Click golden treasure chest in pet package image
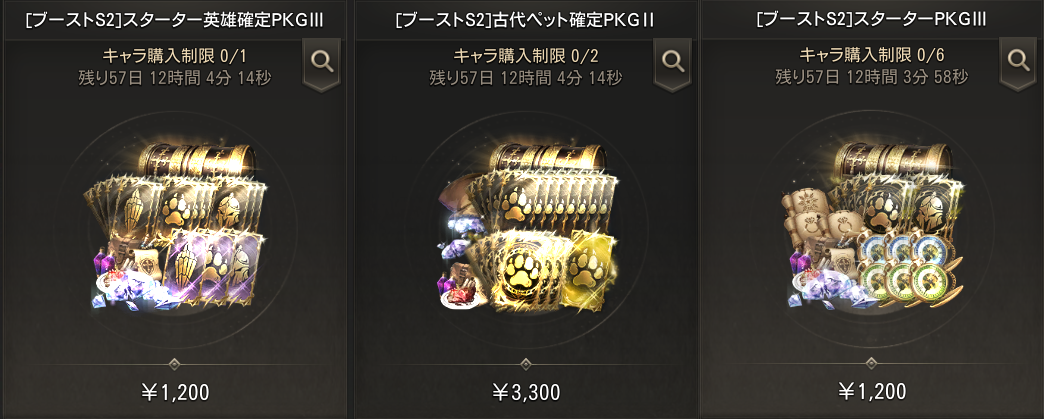1044x419 pixels. pyautogui.click(x=547, y=159)
